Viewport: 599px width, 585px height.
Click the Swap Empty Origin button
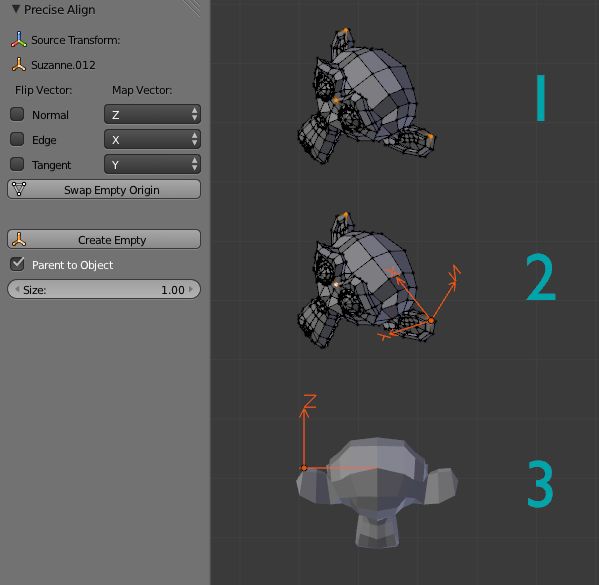click(x=104, y=190)
